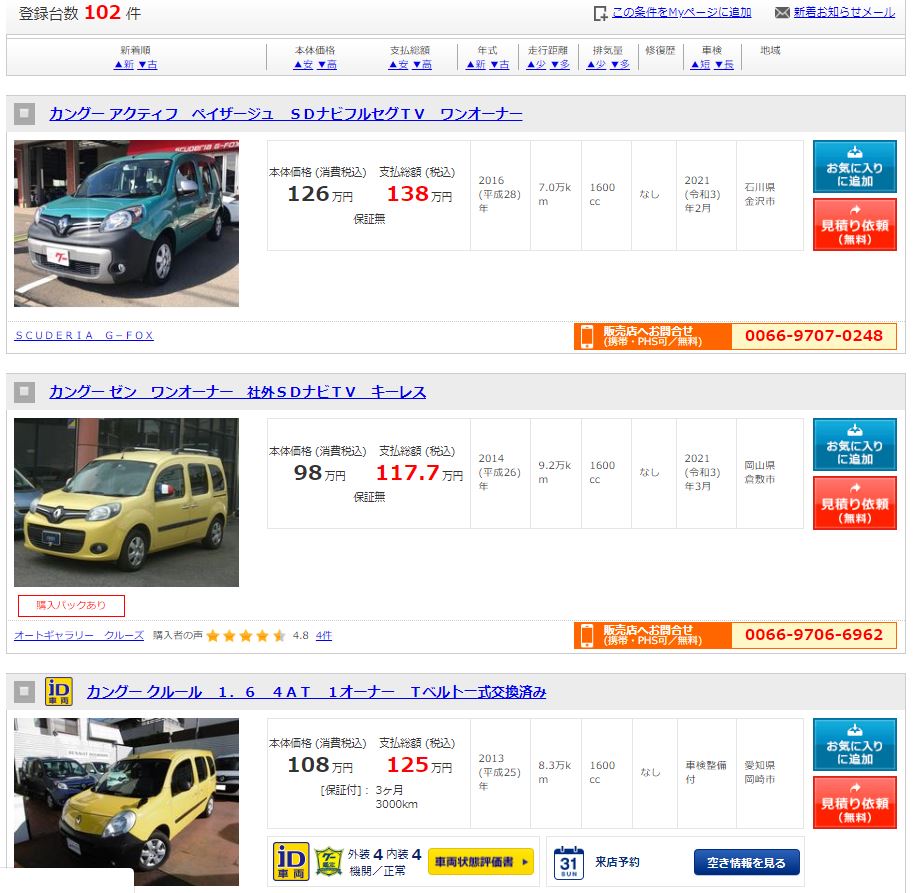Tick the checkbox for カングー クルール 1.6
The height and width of the screenshot is (893, 918).
point(24,692)
